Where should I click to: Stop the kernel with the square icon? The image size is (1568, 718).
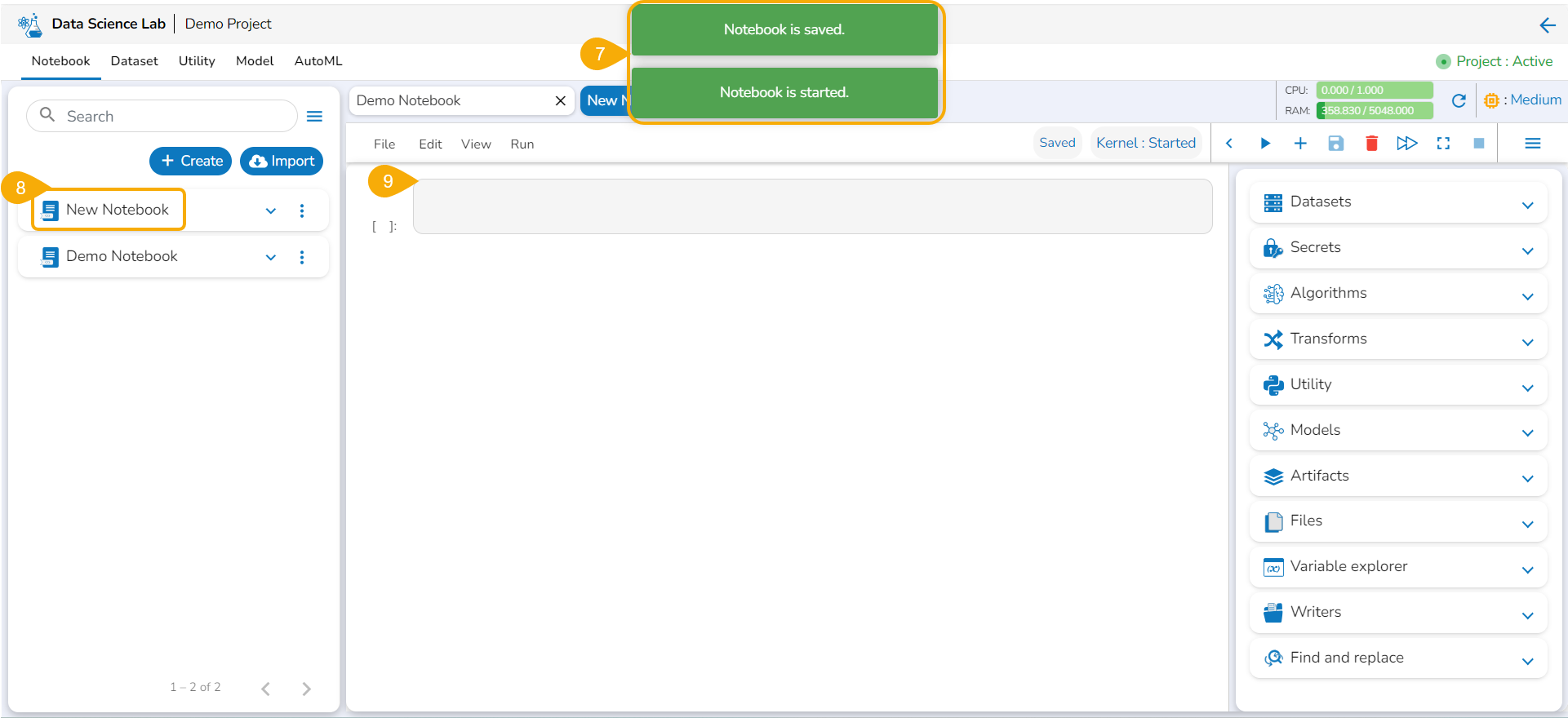pyautogui.click(x=1479, y=144)
